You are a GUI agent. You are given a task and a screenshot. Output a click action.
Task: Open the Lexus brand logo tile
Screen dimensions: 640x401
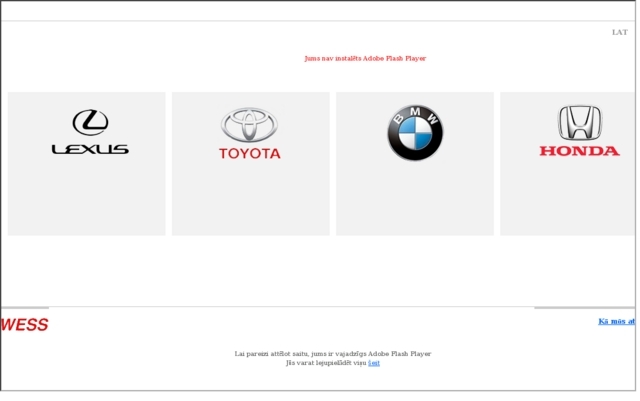(87, 163)
